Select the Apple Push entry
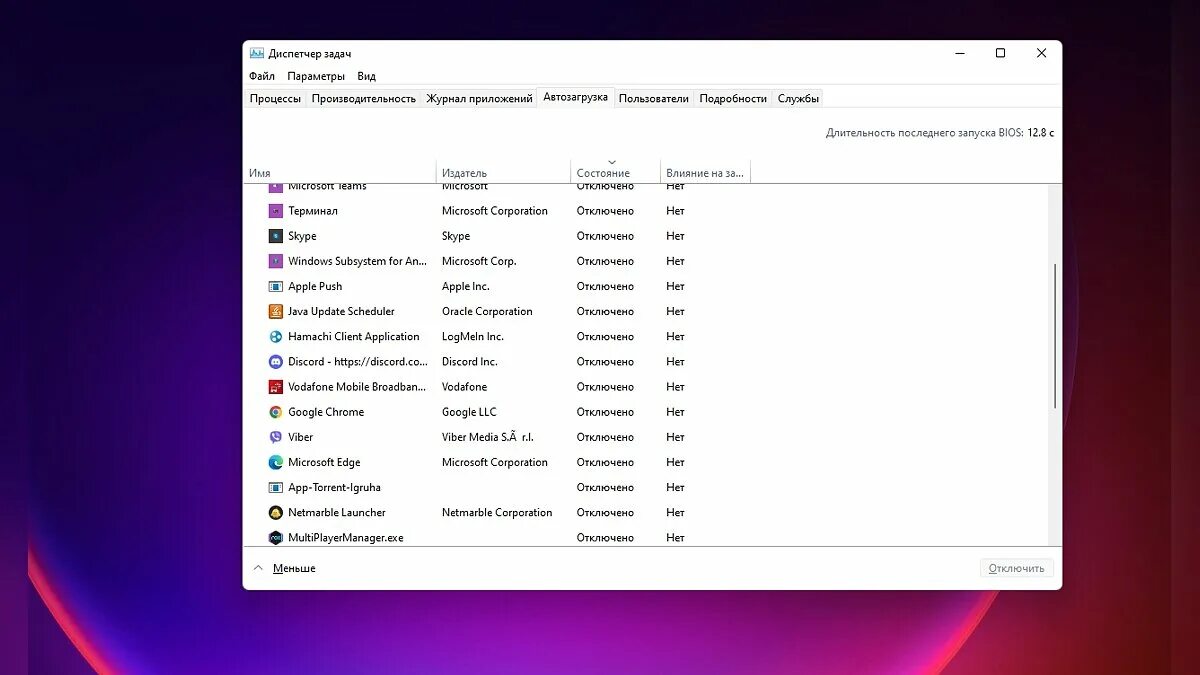 tap(315, 286)
